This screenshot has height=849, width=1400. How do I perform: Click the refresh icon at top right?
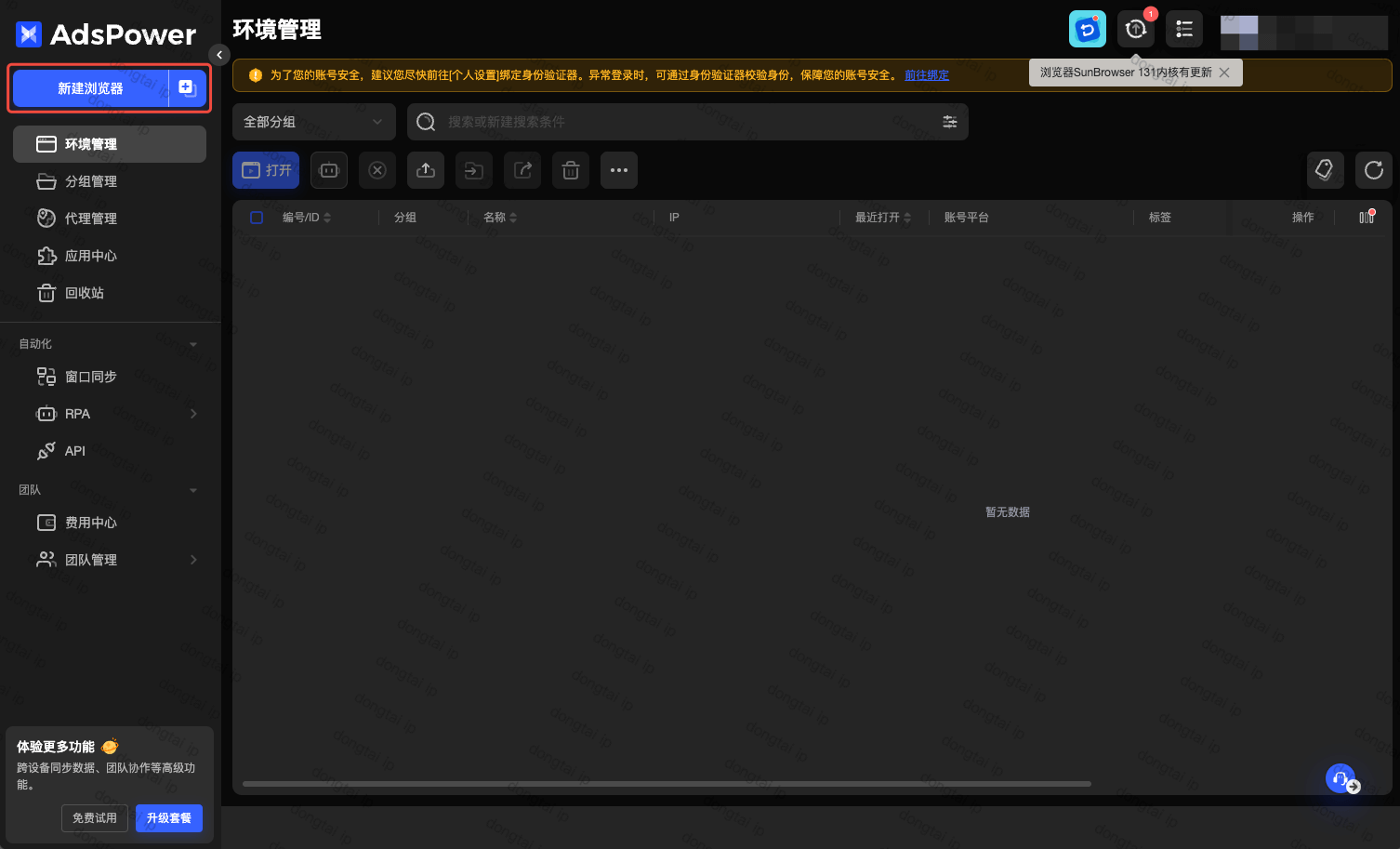[x=1373, y=170]
